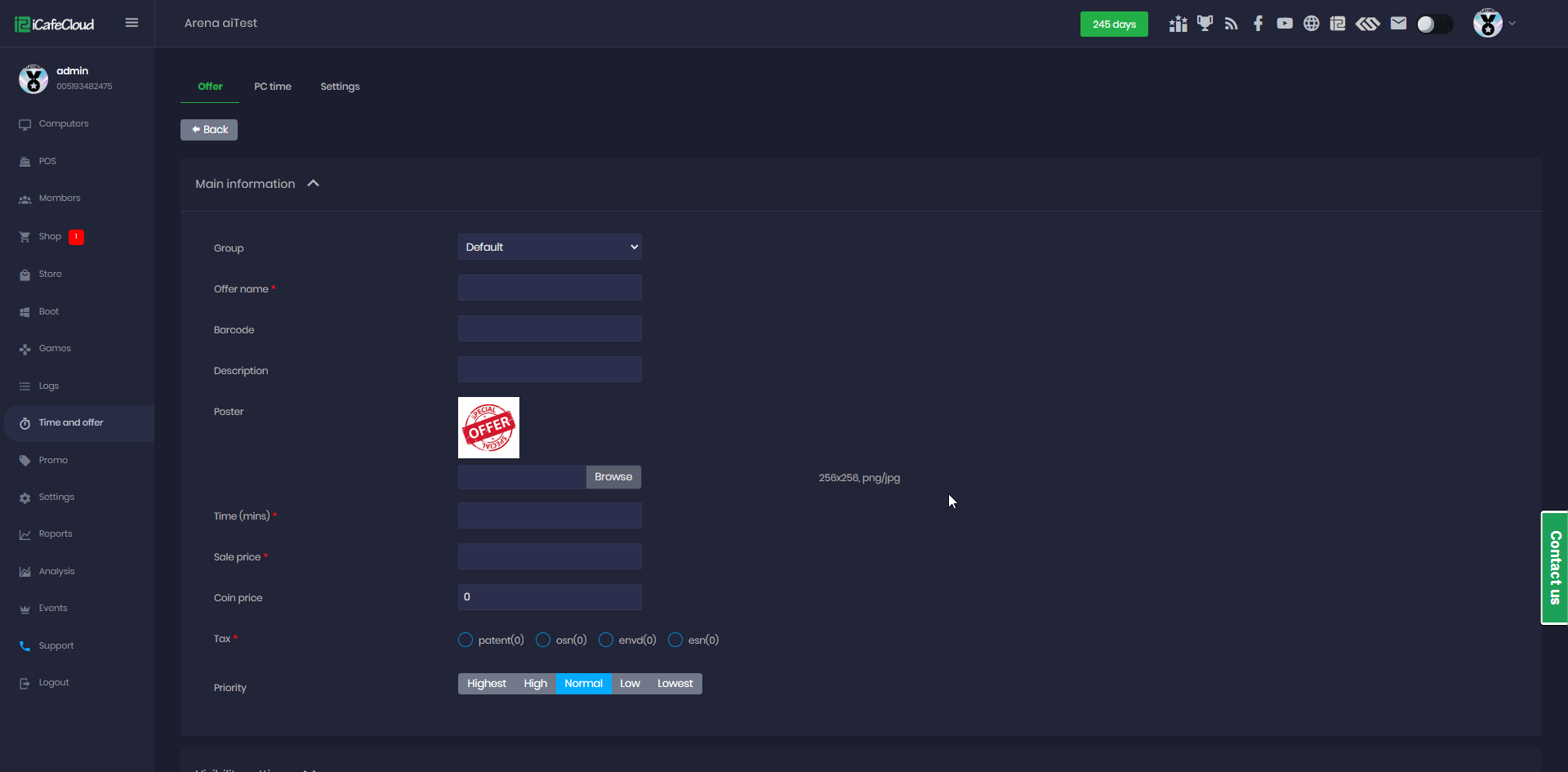Open POS from the sidebar
This screenshot has height=772, width=1568.
pyautogui.click(x=77, y=162)
